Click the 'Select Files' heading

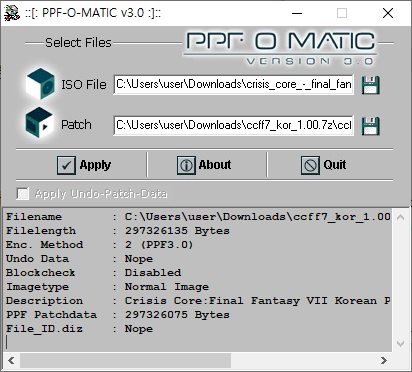(x=78, y=43)
